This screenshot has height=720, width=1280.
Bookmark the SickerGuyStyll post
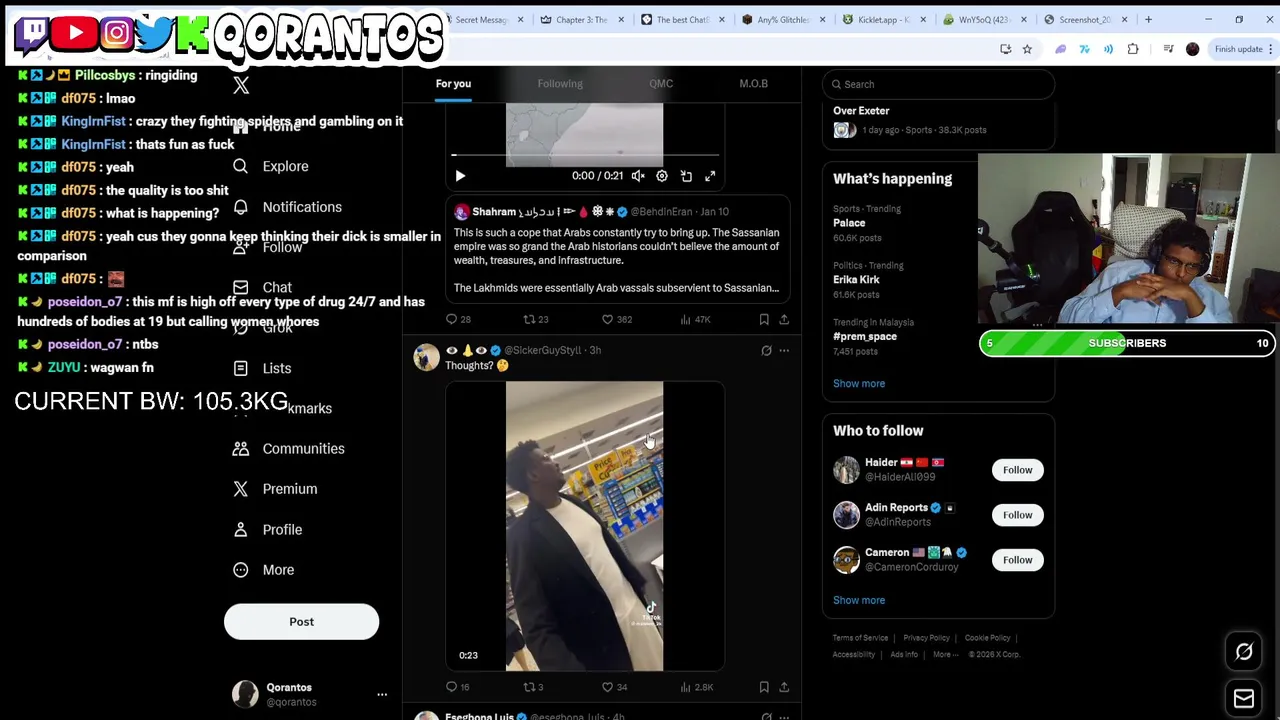point(764,687)
